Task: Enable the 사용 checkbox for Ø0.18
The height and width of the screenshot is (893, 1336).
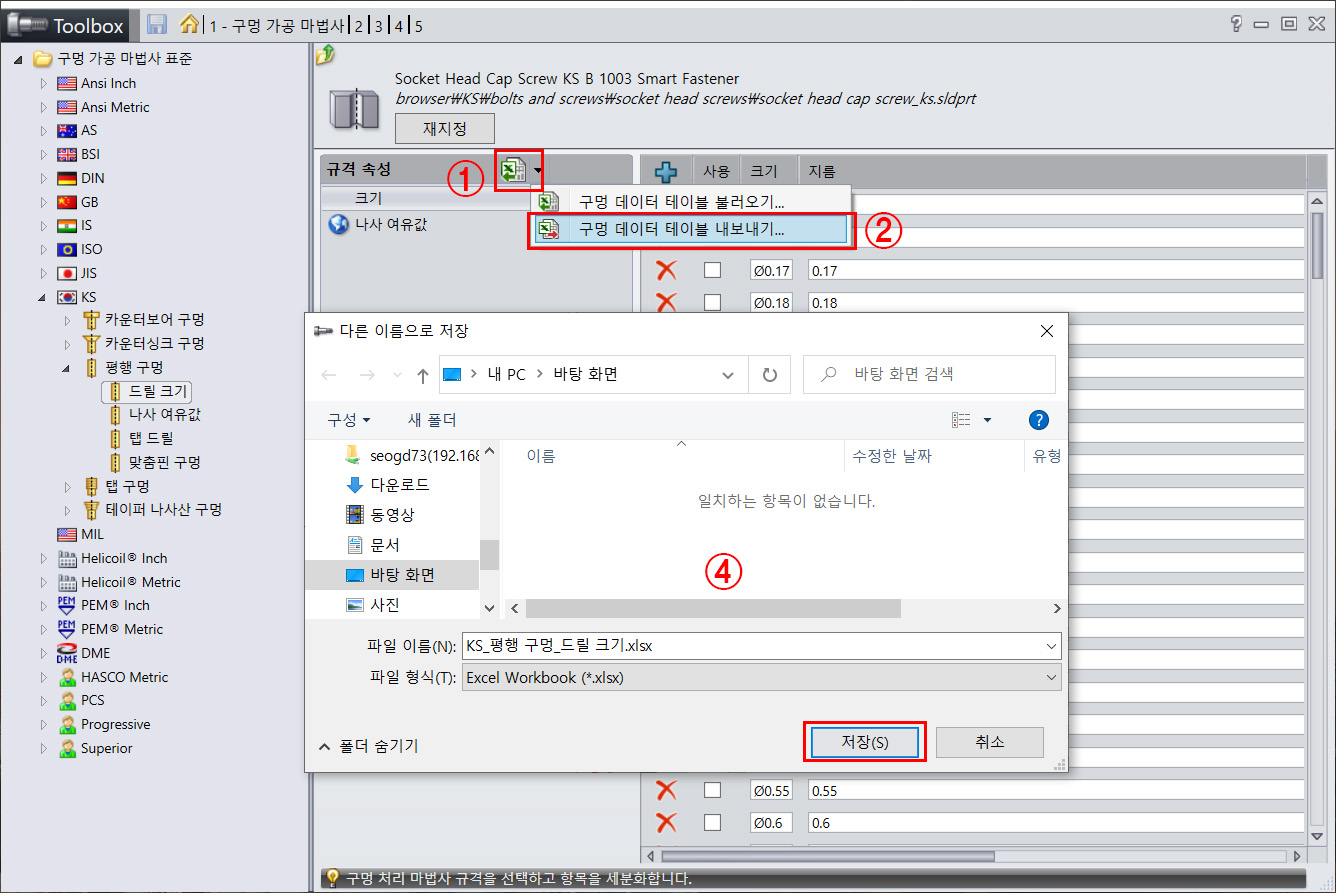Action: tap(712, 302)
